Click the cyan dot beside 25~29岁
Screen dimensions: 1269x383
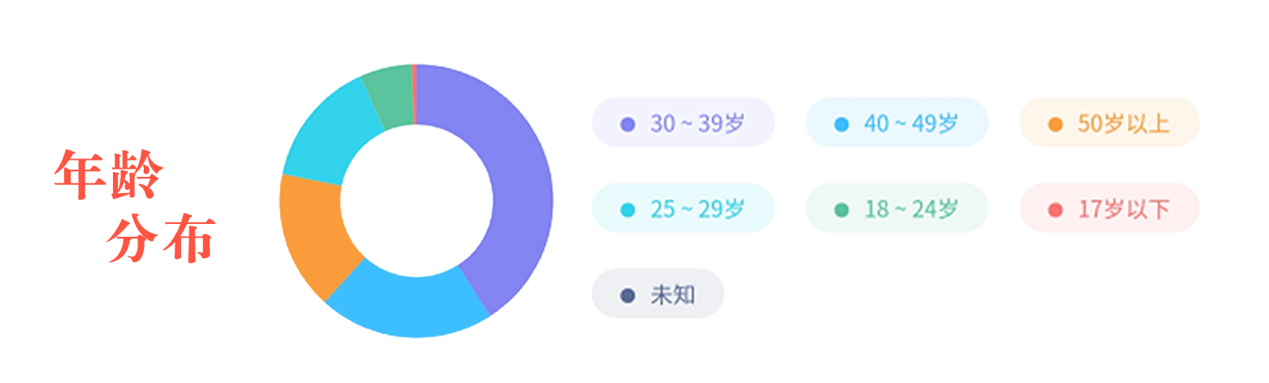tap(628, 210)
